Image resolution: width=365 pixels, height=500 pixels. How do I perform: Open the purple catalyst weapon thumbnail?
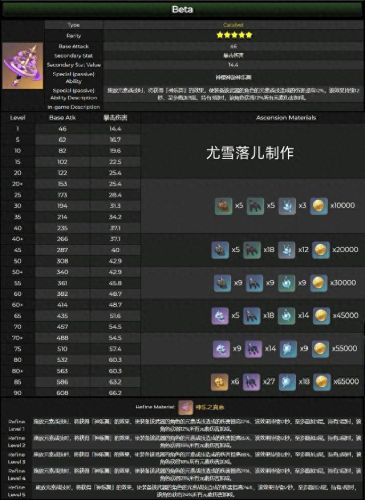pos(23,66)
